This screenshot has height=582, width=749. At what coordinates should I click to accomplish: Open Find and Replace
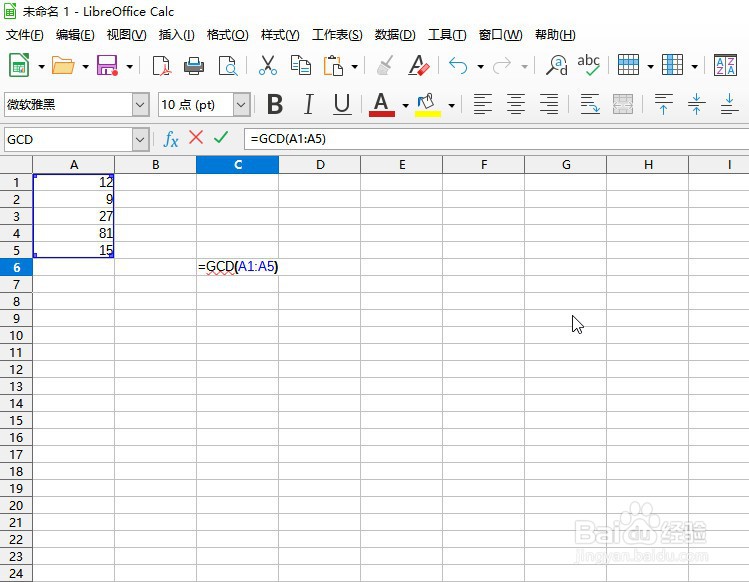pyautogui.click(x=557, y=65)
